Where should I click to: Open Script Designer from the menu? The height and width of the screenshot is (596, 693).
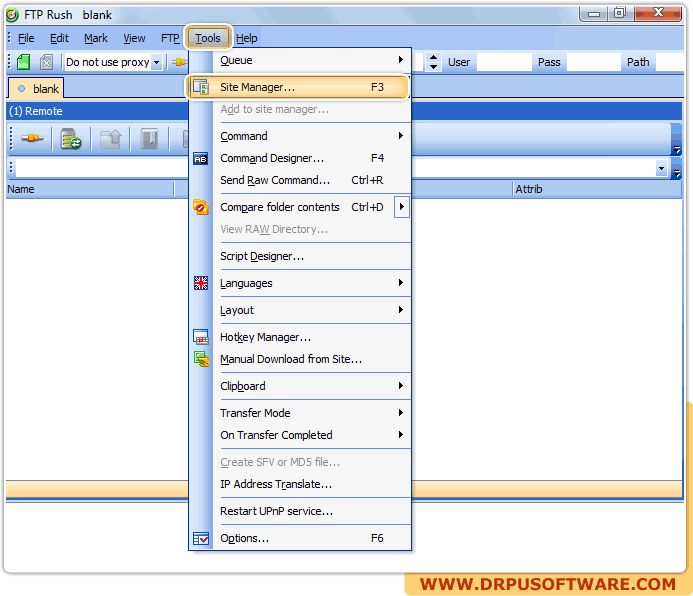click(x=301, y=256)
